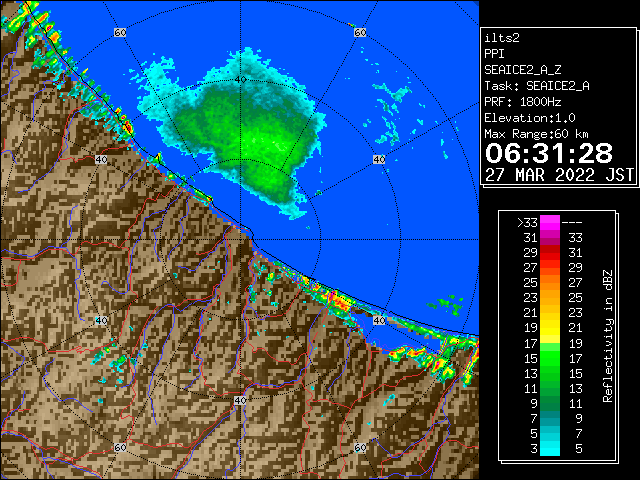640x480 pixels.
Task: Click the radar site name ilts2
Action: point(502,38)
